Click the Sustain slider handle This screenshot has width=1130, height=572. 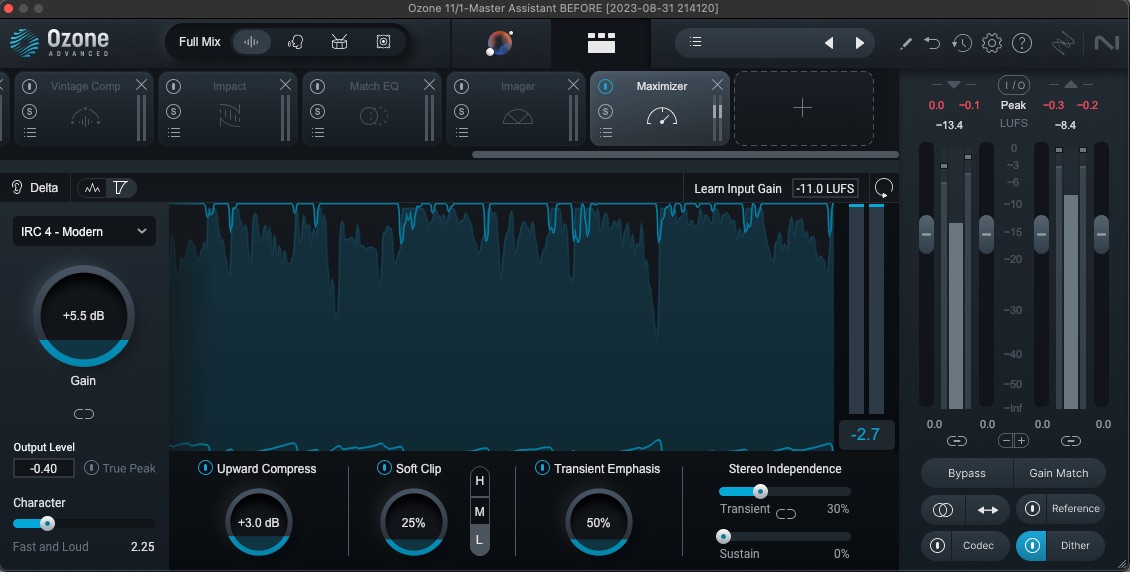[x=724, y=537]
